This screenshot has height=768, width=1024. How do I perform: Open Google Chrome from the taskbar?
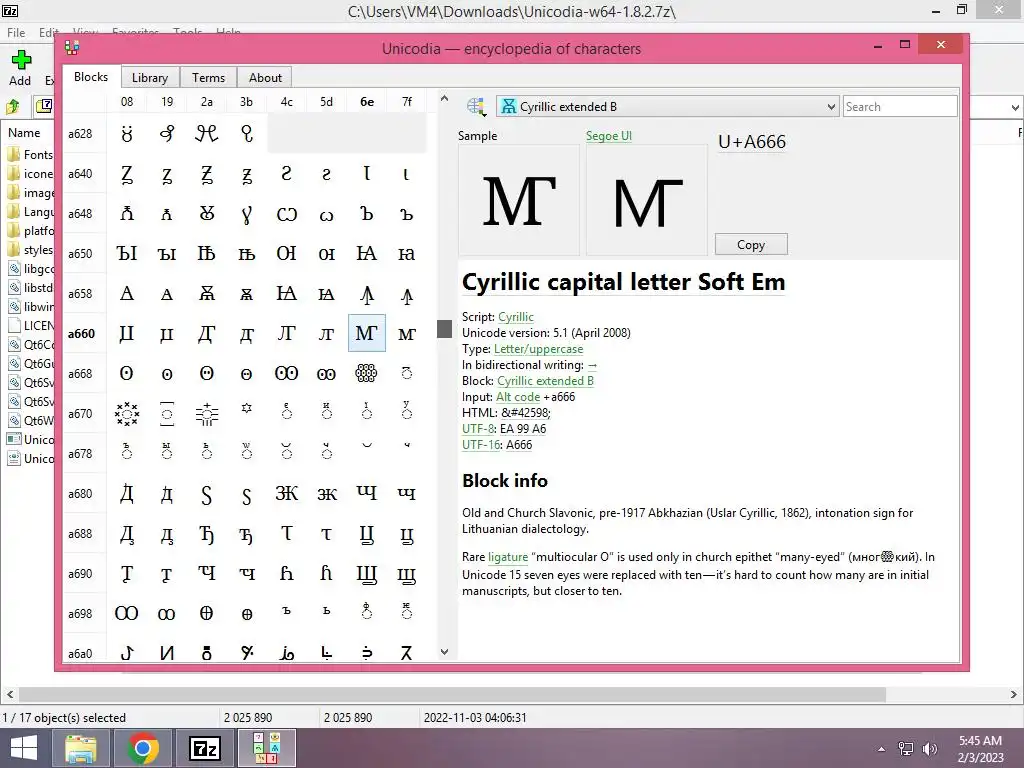click(142, 748)
